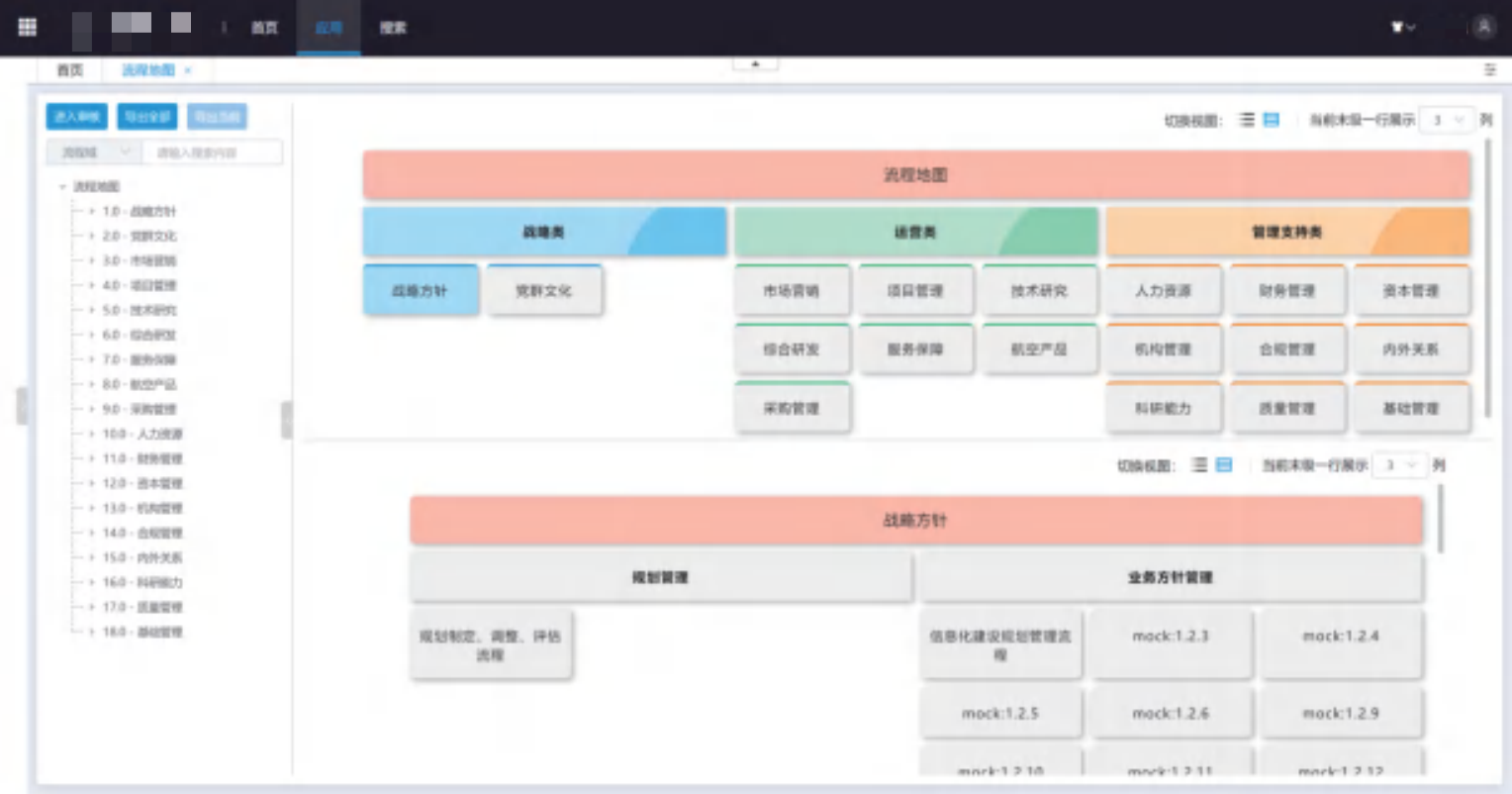
Task: Click the tree panel splitter collapse handle
Action: point(287,419)
